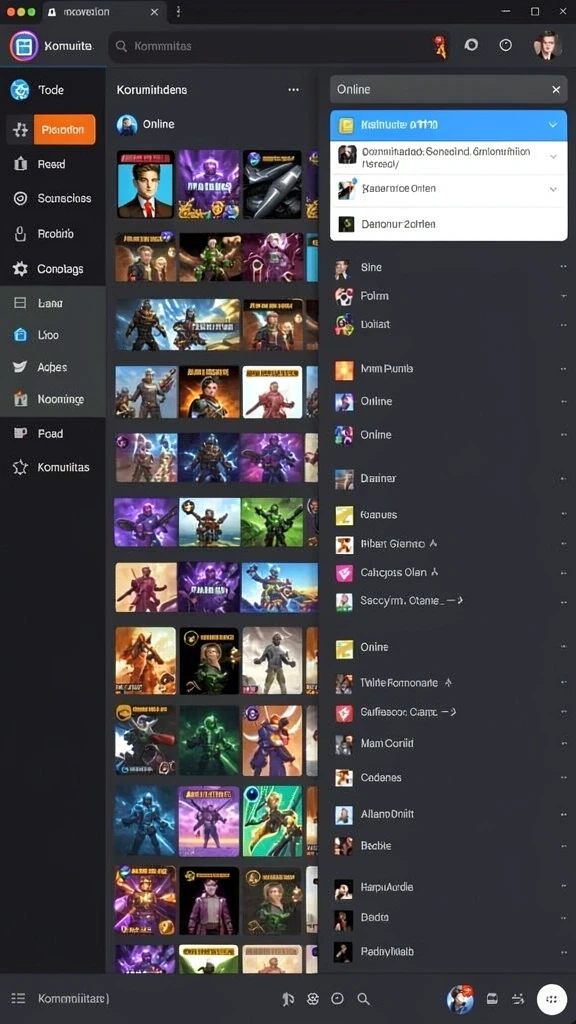Click the magnifier icon in bottom bar

pos(363,999)
